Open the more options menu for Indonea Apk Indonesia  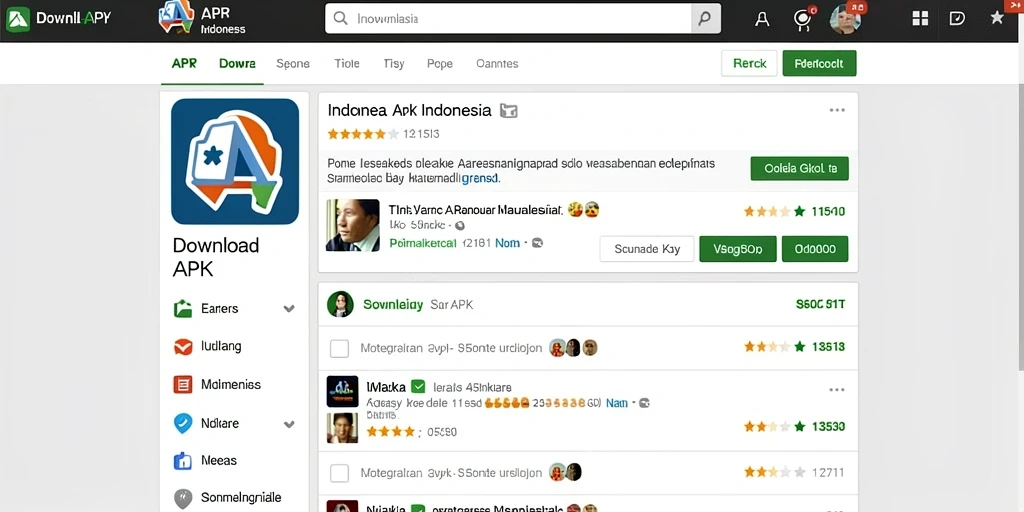pos(837,110)
